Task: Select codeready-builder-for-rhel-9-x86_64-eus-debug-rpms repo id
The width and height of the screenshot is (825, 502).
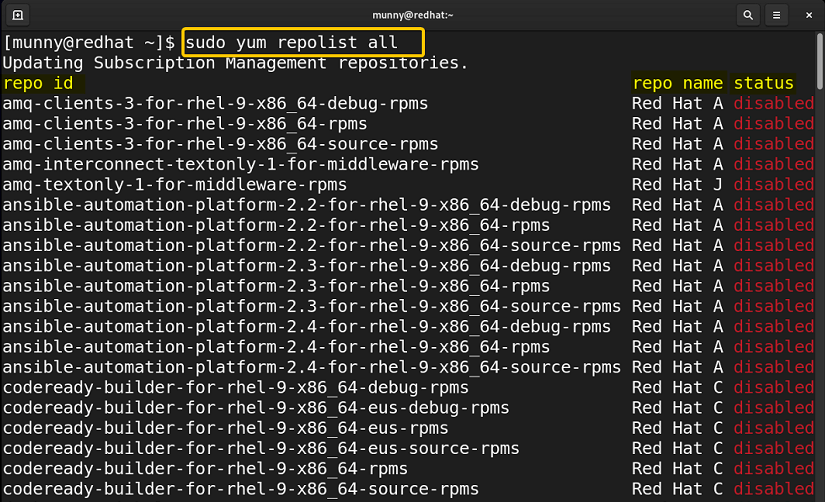Action: coord(256,408)
